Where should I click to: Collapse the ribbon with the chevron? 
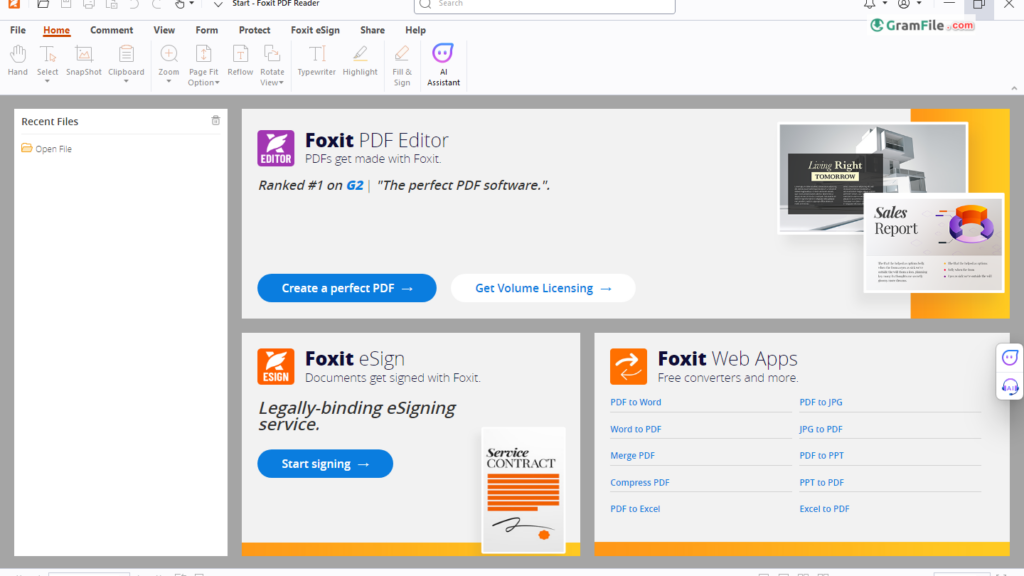point(1014,88)
